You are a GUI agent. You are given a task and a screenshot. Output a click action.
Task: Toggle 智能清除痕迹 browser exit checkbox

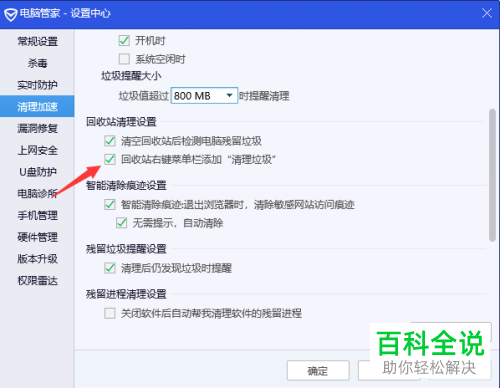(110, 204)
